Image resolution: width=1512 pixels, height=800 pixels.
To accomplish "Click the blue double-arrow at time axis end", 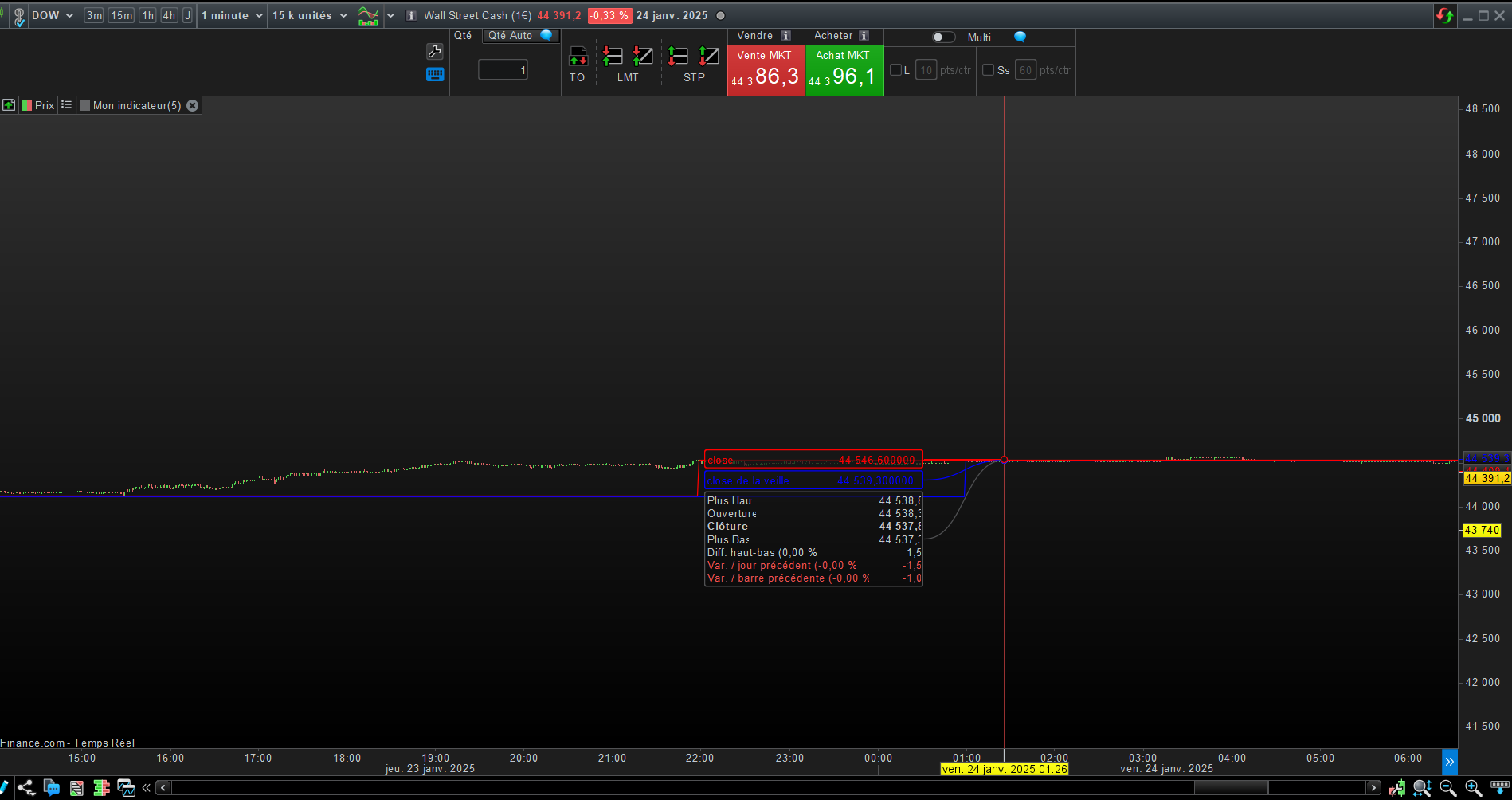I will 1450,762.
